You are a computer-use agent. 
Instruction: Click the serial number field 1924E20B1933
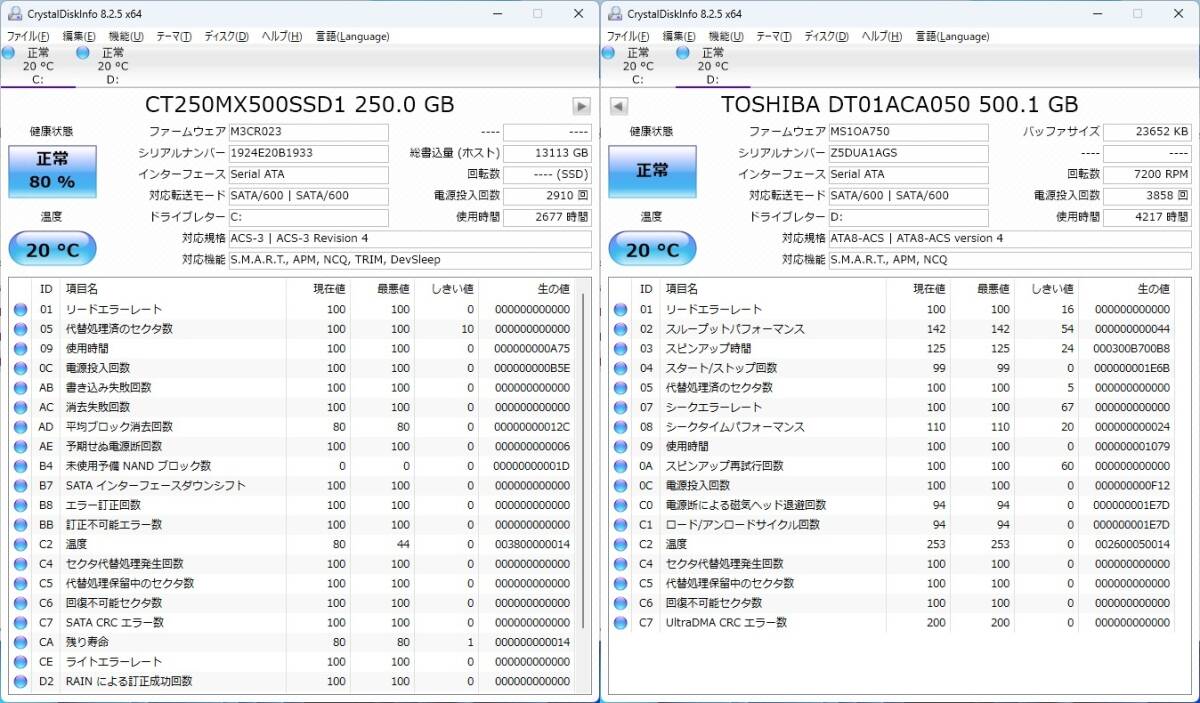(x=308, y=154)
